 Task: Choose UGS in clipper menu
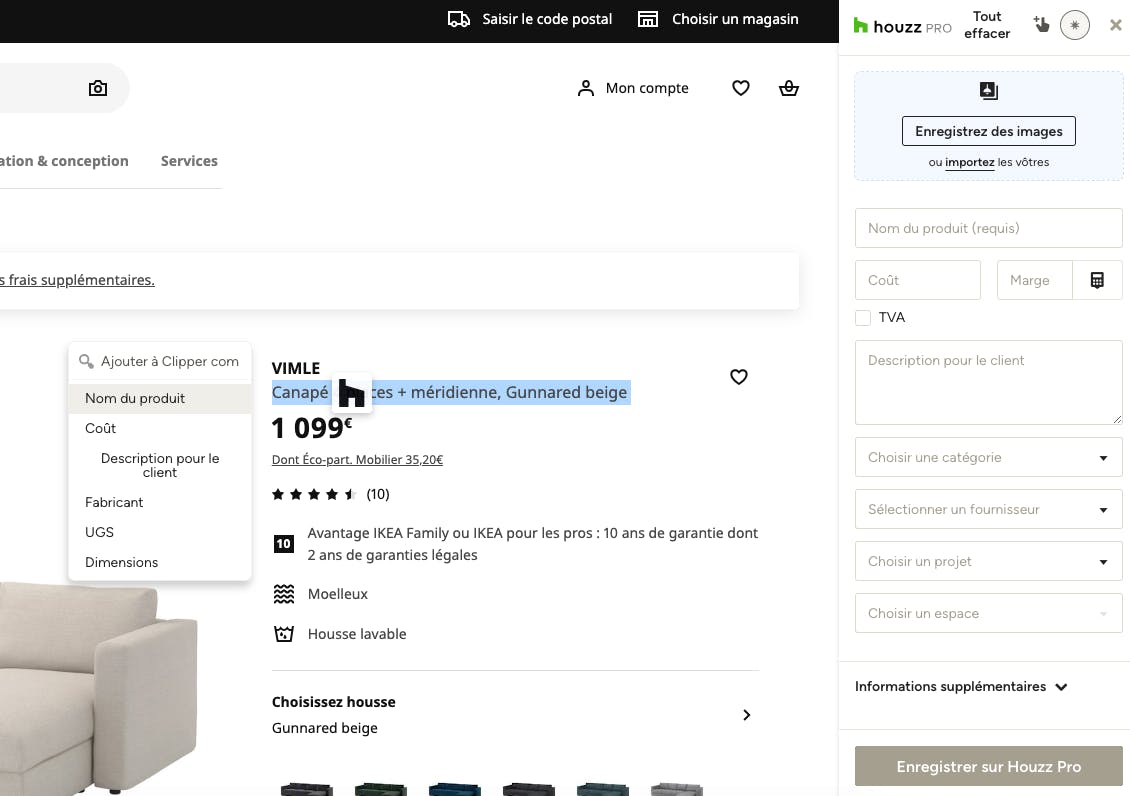pyautogui.click(x=160, y=532)
